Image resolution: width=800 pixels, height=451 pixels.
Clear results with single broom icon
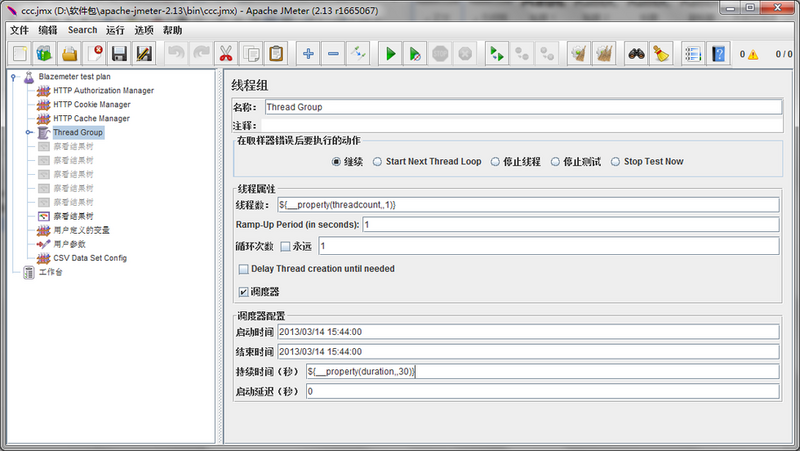point(579,54)
